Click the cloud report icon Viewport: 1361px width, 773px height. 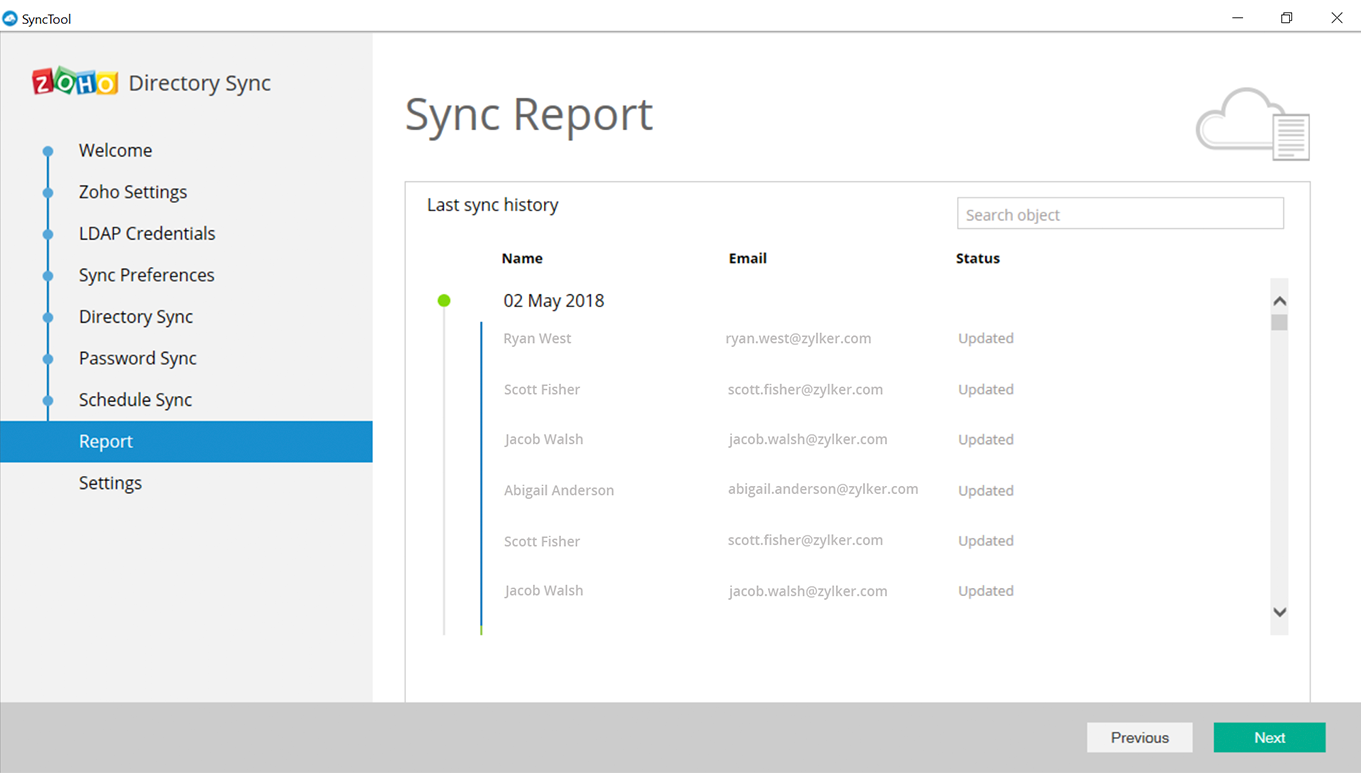pos(1253,124)
